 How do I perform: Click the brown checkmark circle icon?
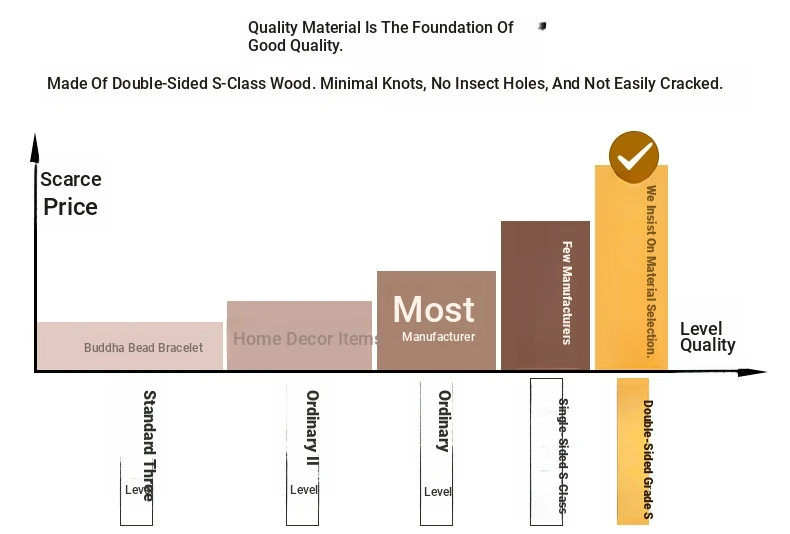(x=634, y=157)
